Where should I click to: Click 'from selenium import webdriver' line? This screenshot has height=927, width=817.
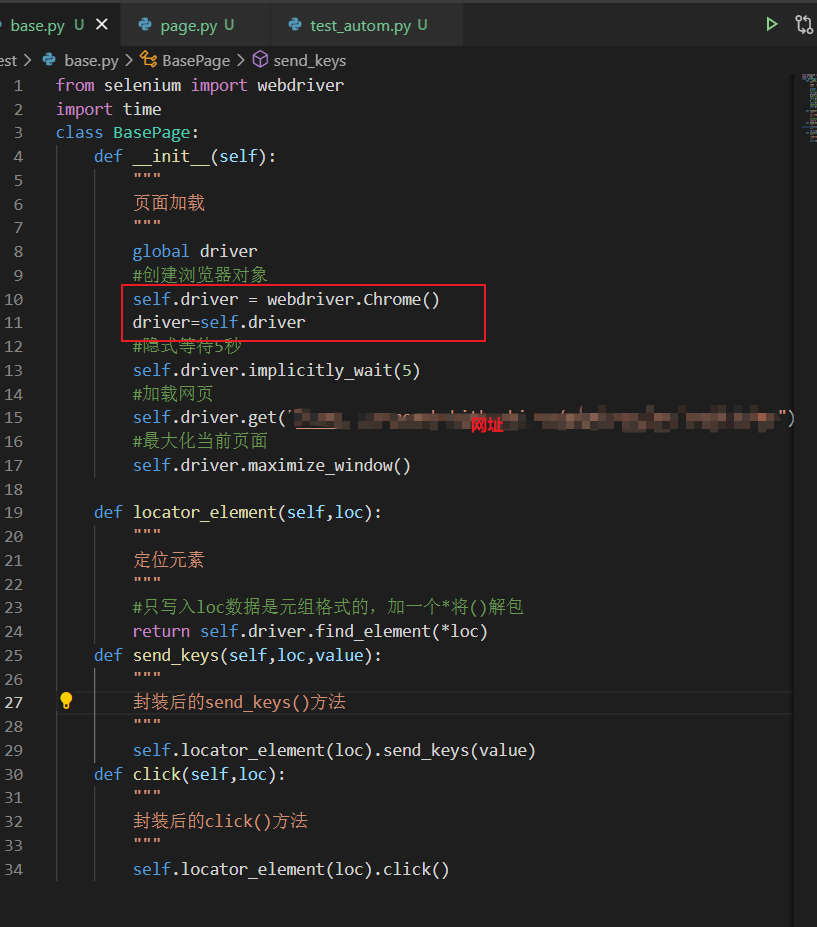pyautogui.click(x=200, y=85)
